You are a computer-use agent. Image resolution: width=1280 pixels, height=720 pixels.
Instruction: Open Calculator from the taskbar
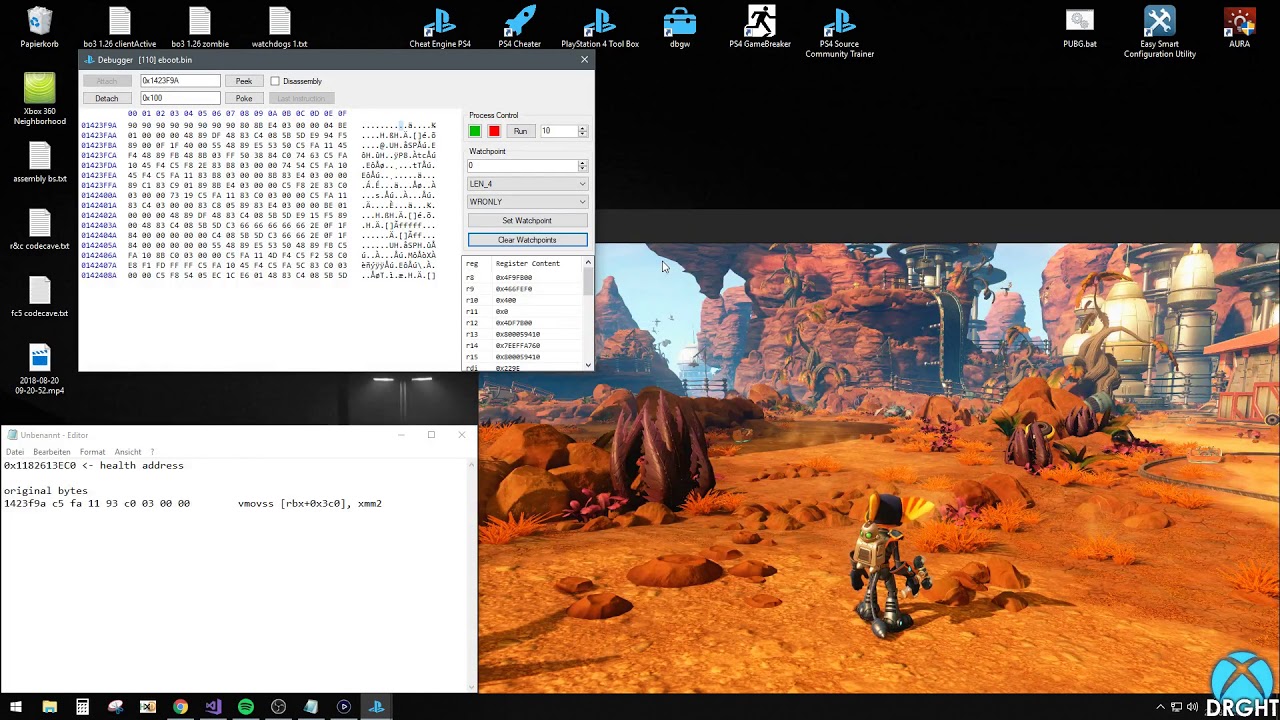82,707
